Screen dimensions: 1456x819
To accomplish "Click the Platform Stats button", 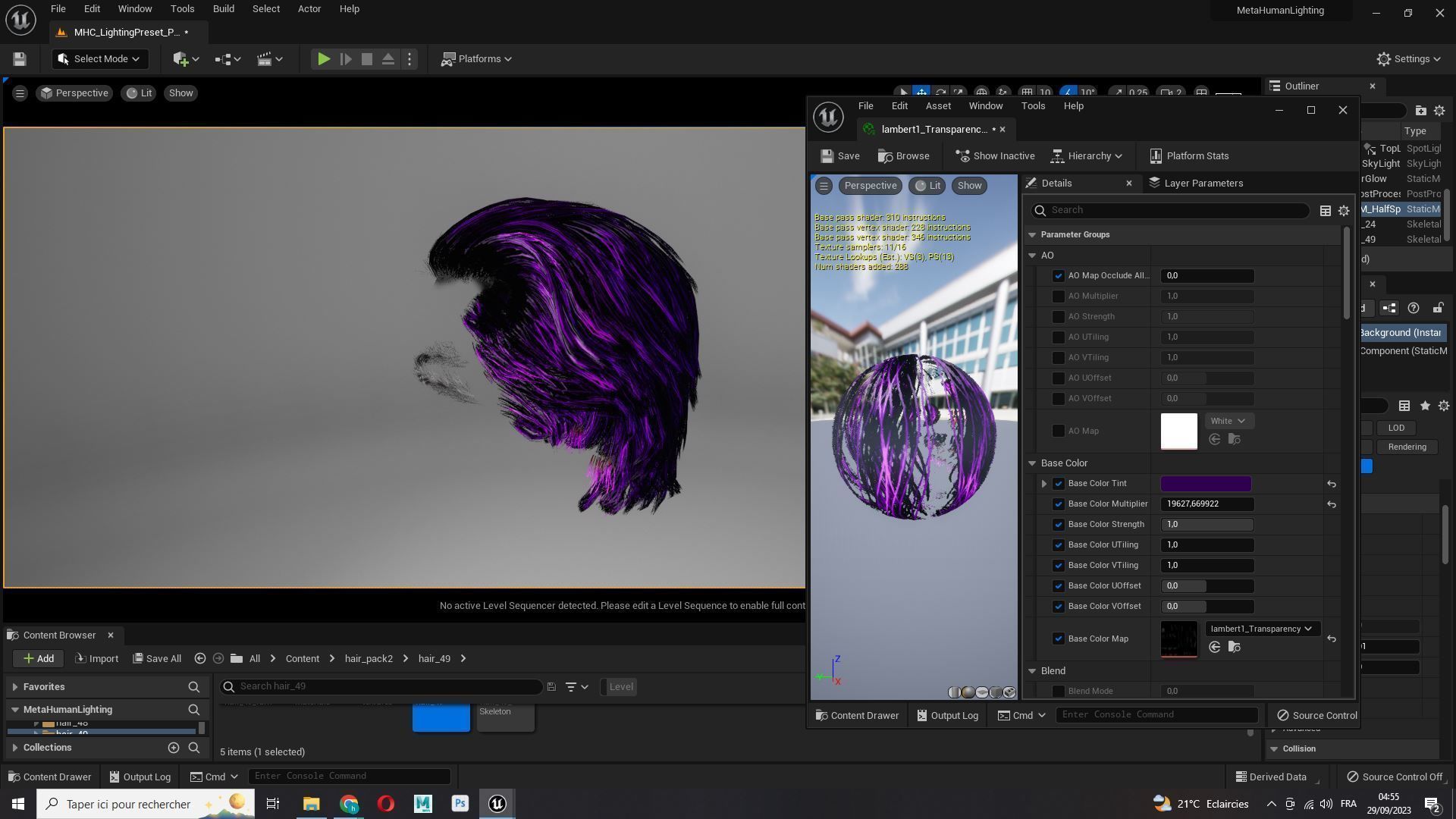I will point(1189,156).
